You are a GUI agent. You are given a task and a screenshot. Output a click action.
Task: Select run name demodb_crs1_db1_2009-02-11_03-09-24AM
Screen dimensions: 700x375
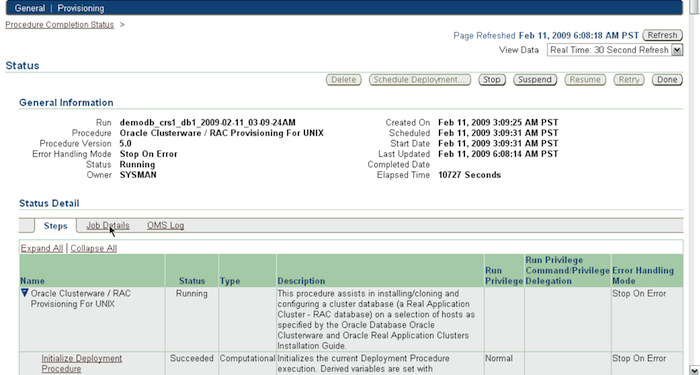[208, 122]
